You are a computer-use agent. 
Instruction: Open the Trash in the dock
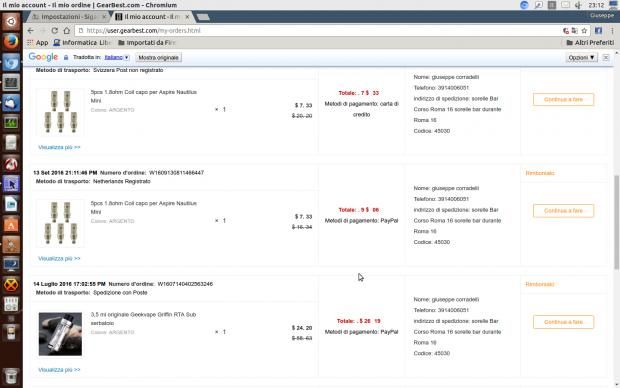point(11,376)
